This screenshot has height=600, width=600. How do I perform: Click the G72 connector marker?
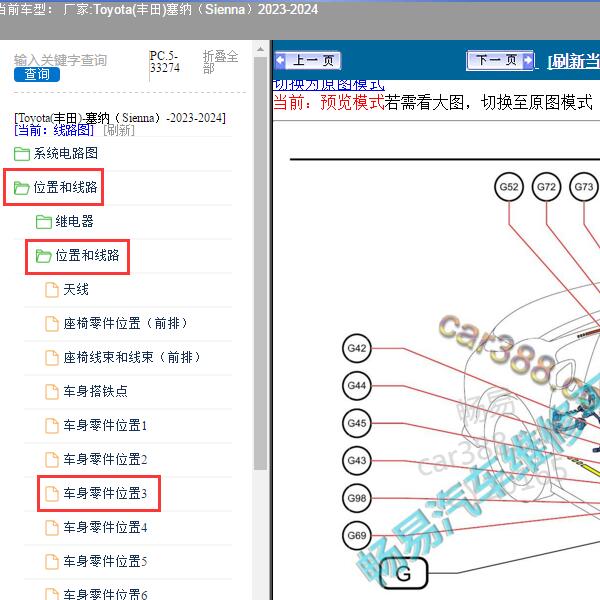click(546, 187)
